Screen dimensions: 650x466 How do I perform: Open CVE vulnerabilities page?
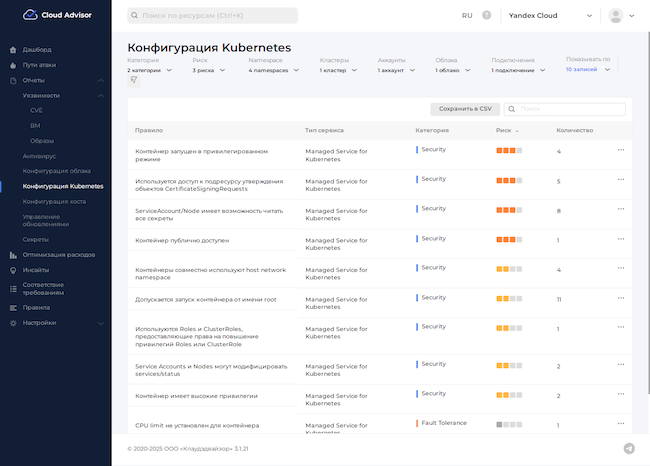pyautogui.click(x=36, y=110)
